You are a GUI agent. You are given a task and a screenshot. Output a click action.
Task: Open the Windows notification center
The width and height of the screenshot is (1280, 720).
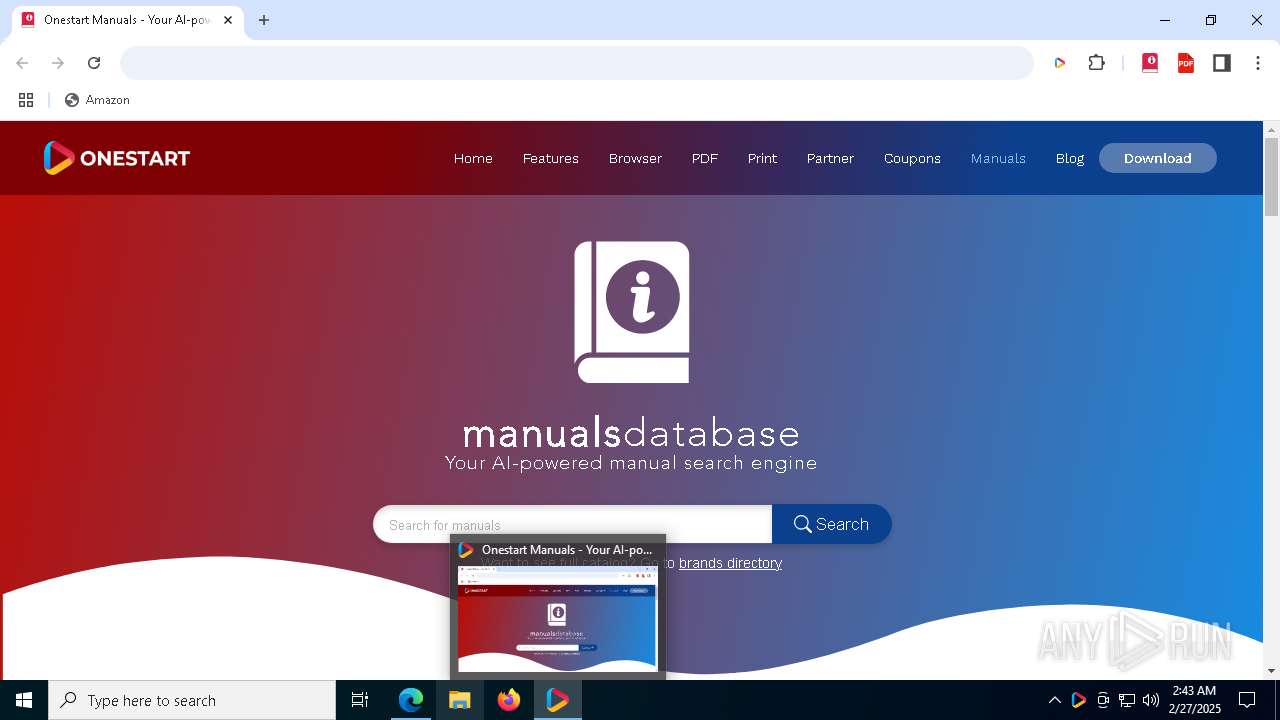tap(1247, 700)
